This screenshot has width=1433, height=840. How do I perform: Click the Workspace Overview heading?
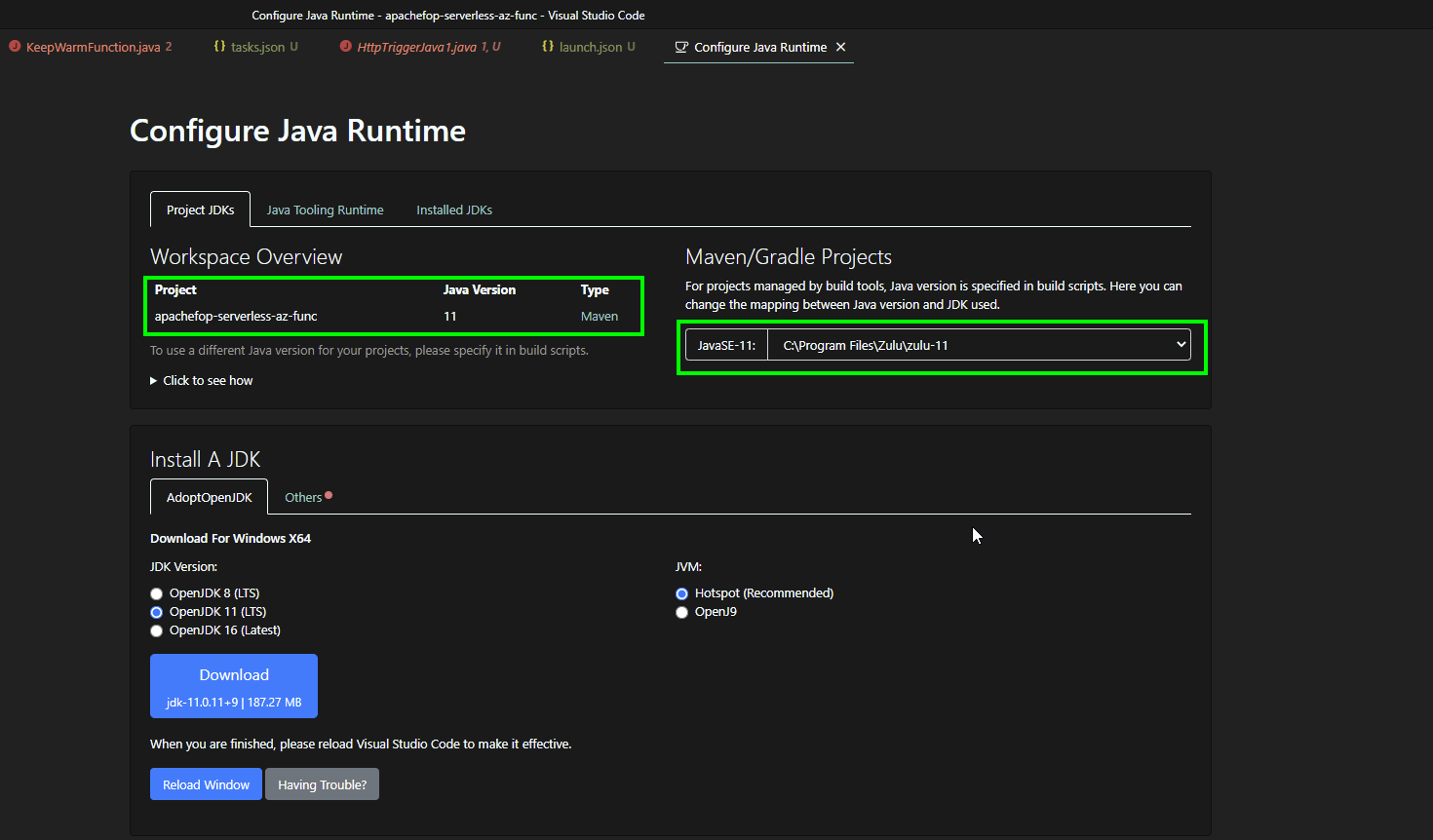(247, 256)
